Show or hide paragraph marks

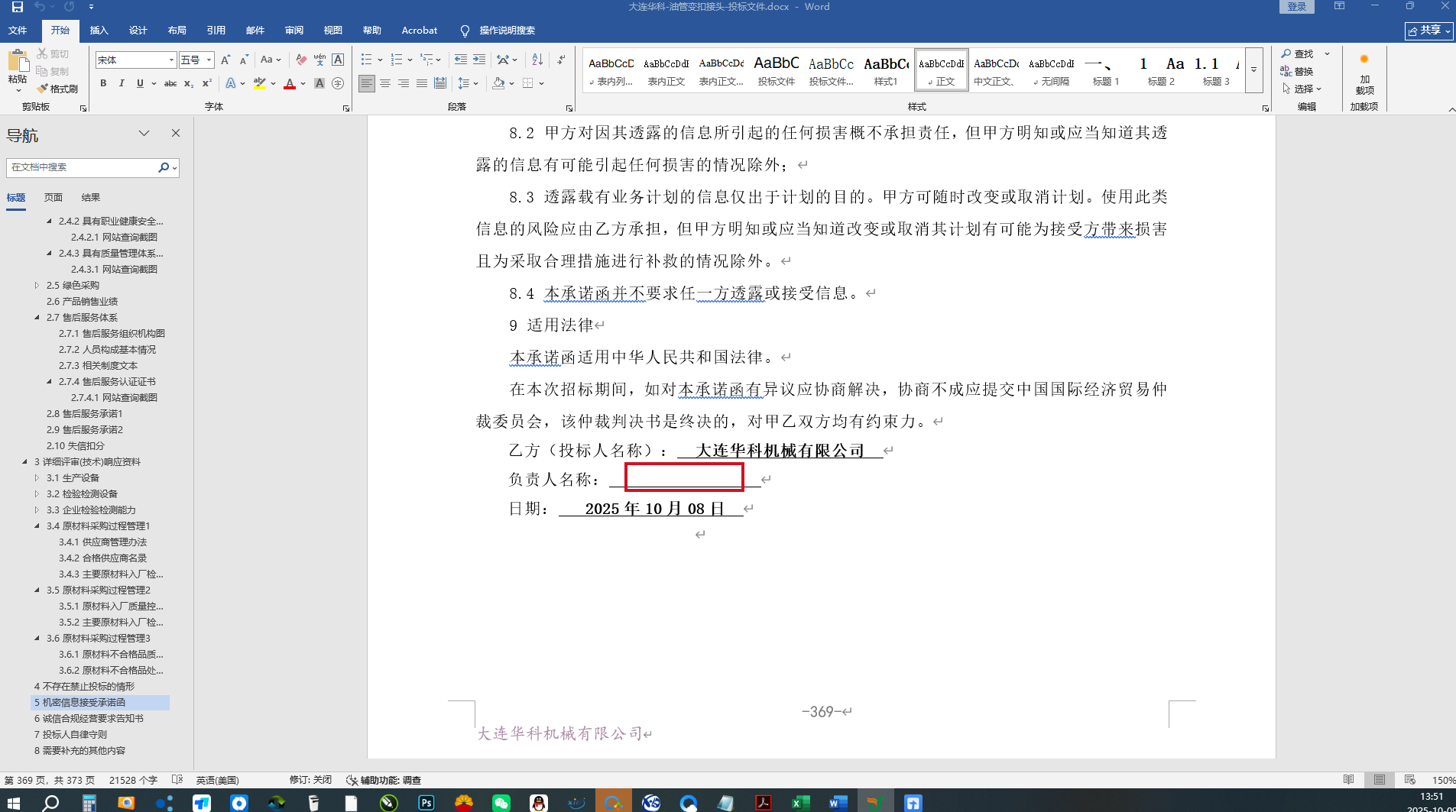click(x=562, y=60)
